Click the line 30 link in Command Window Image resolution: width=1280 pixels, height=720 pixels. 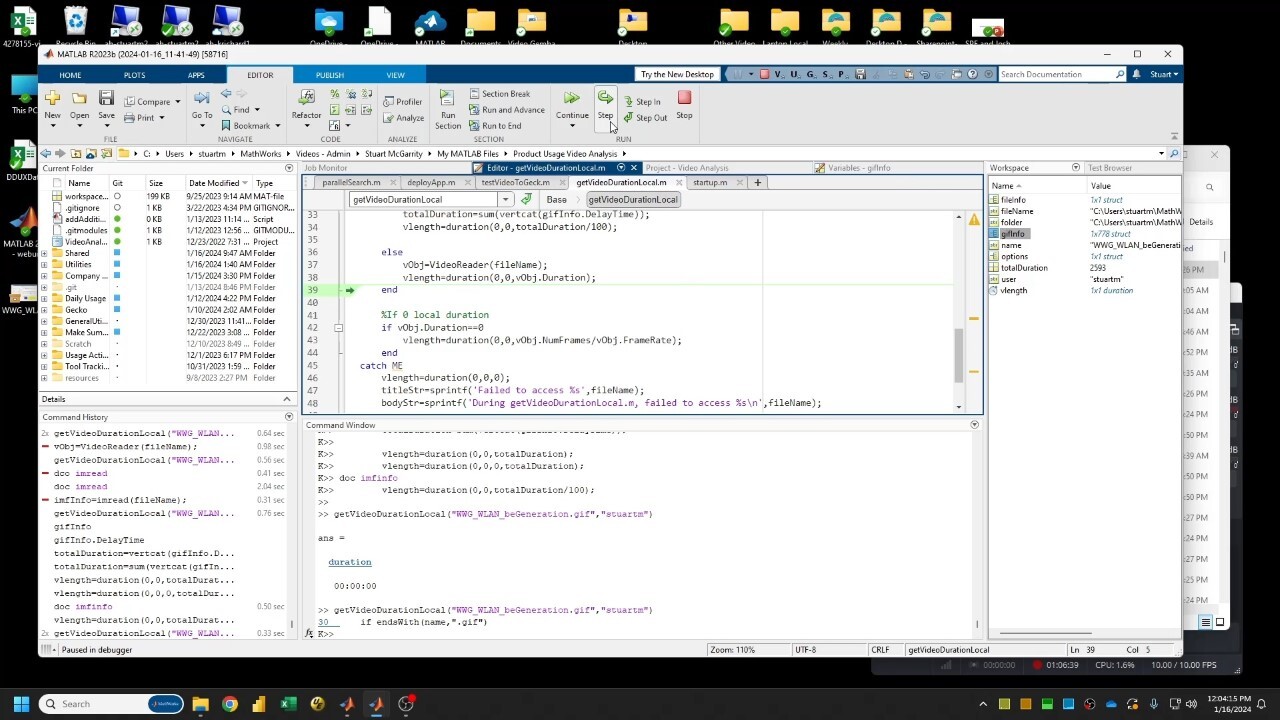(323, 622)
